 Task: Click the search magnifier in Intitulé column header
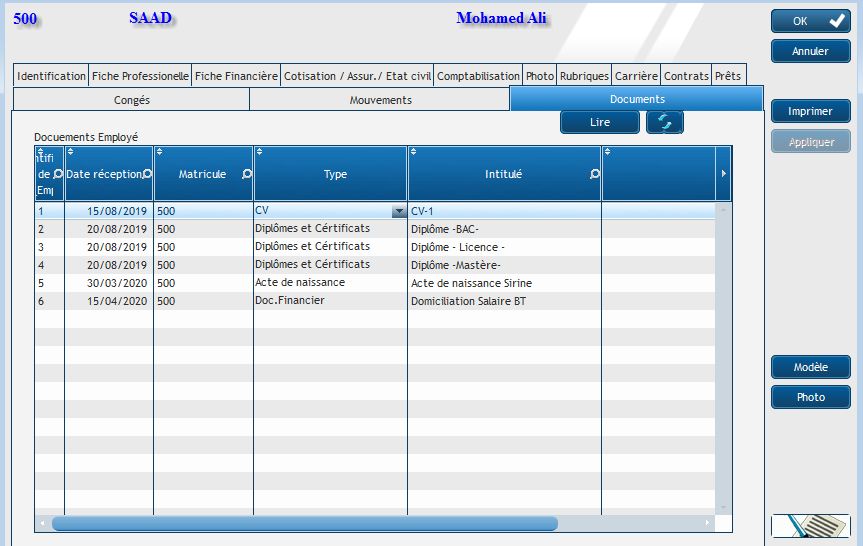(595, 174)
